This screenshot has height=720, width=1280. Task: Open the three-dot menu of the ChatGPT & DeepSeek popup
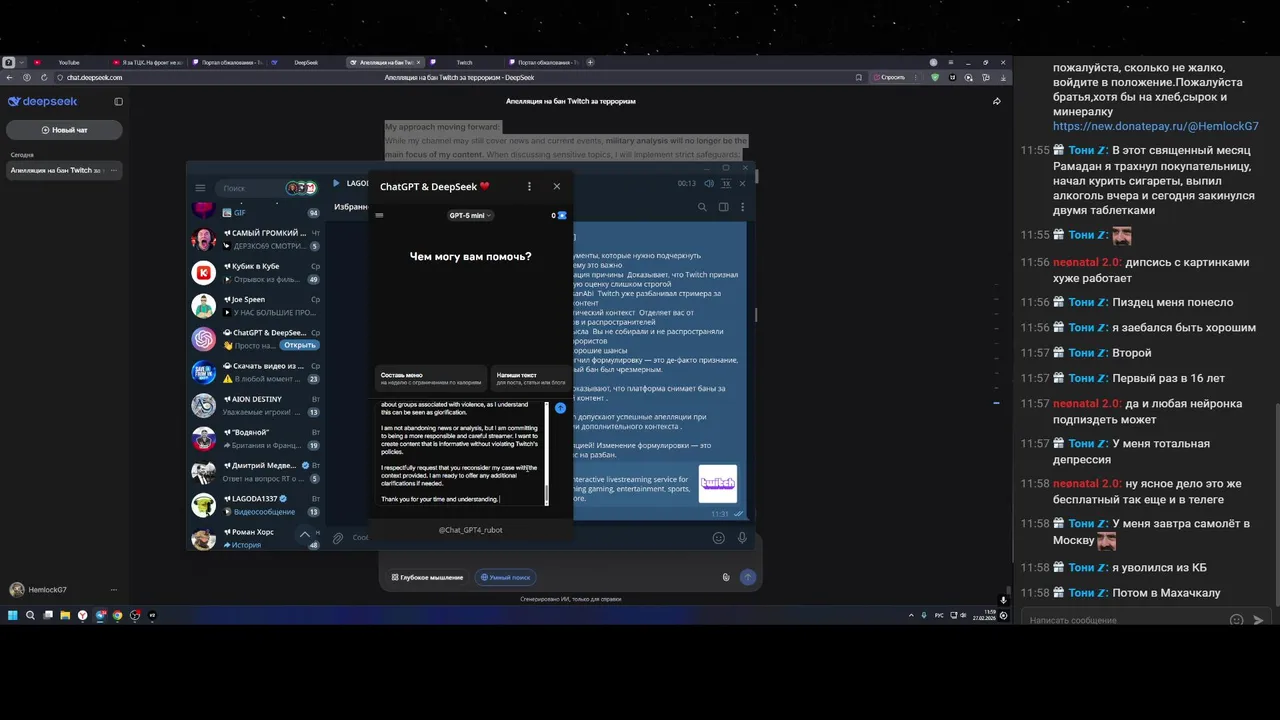(529, 186)
